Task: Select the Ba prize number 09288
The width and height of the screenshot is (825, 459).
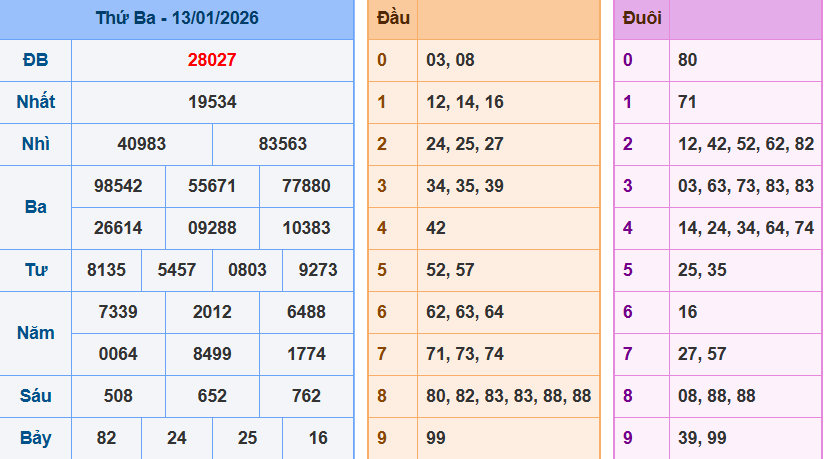Action: click(x=212, y=228)
